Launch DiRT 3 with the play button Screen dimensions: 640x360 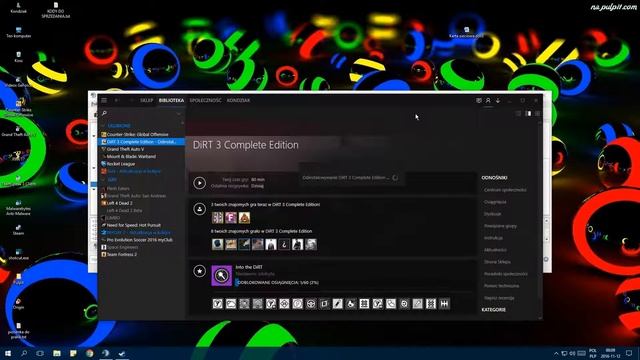(199, 183)
